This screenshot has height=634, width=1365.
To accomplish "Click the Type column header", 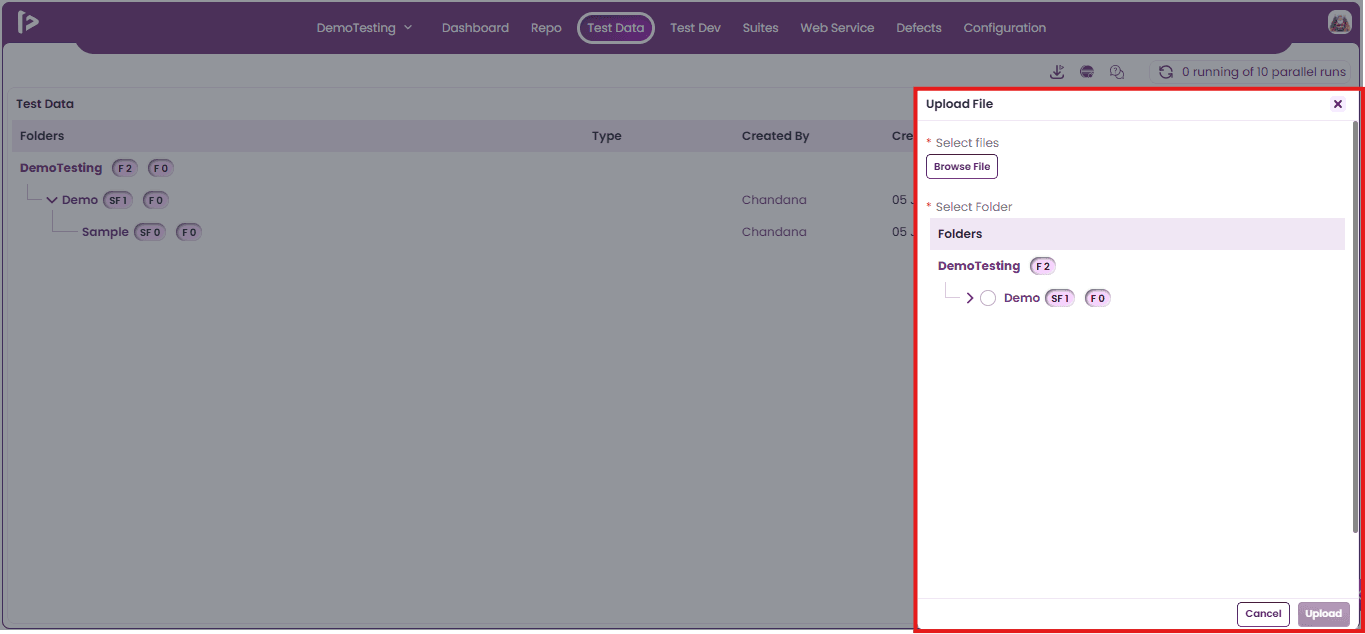I will (607, 136).
